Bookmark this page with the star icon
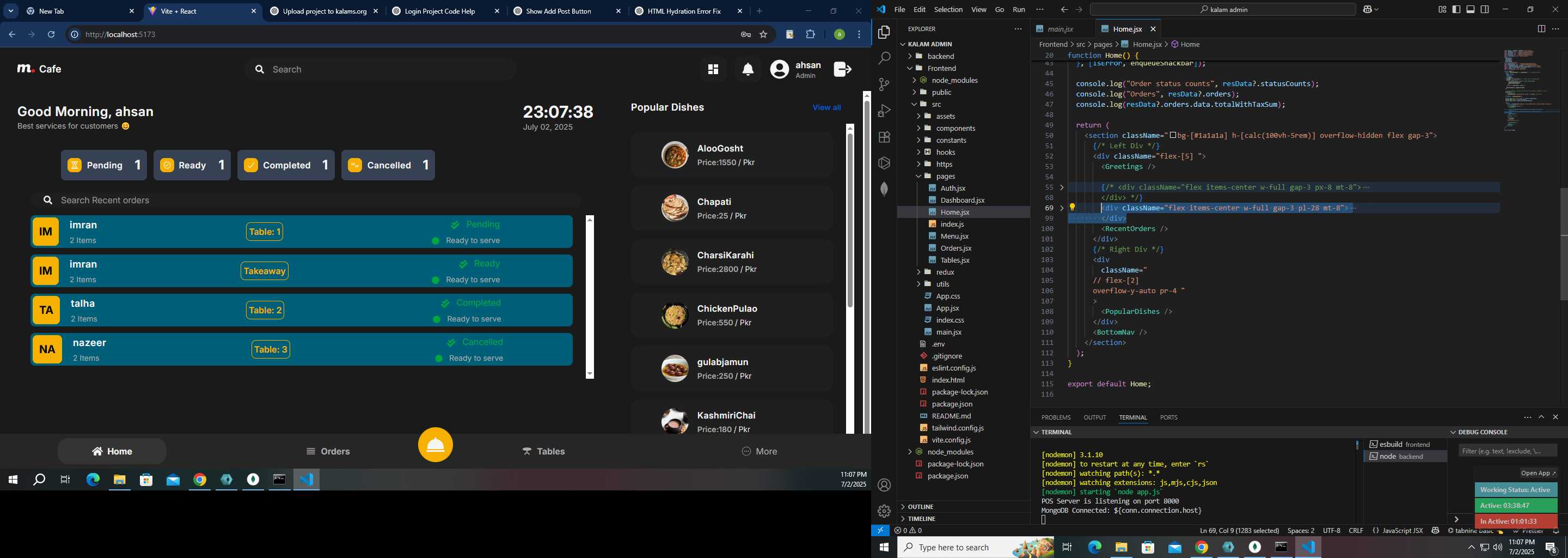This screenshot has height=558, width=1568. (763, 35)
